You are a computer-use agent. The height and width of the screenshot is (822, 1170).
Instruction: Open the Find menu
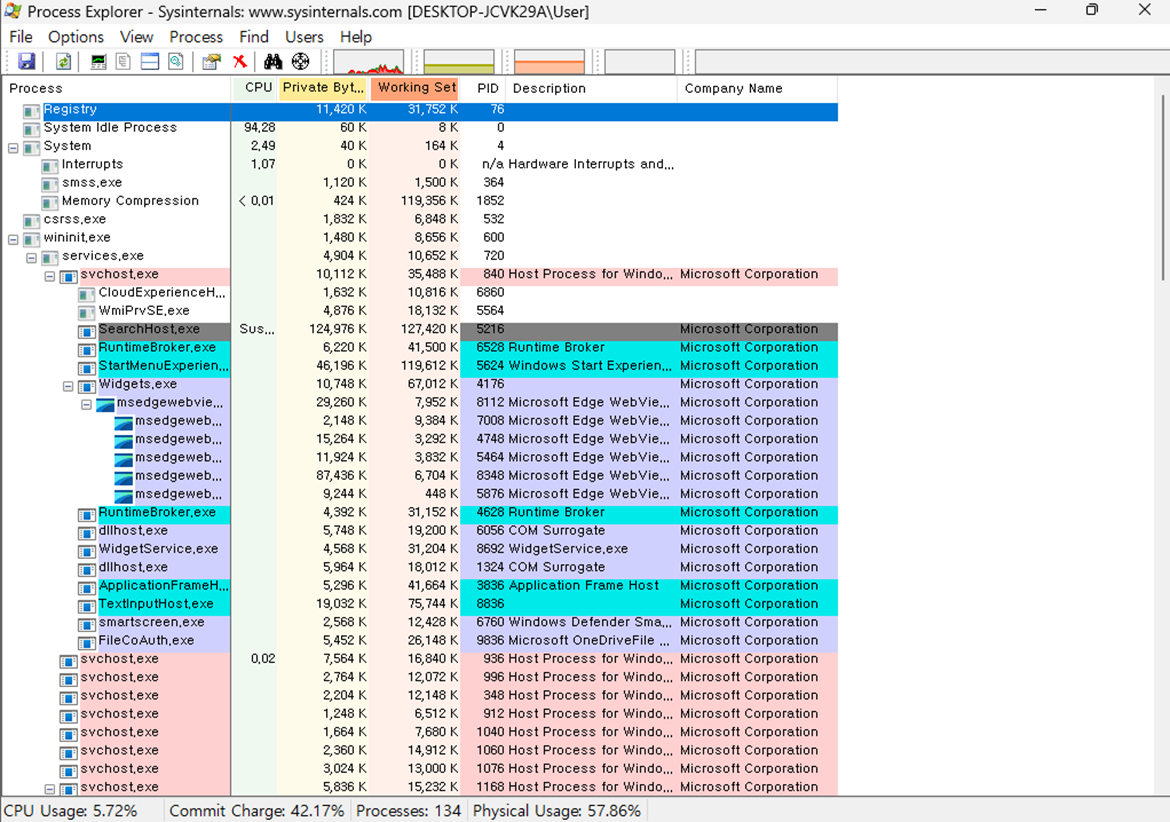pyautogui.click(x=254, y=37)
